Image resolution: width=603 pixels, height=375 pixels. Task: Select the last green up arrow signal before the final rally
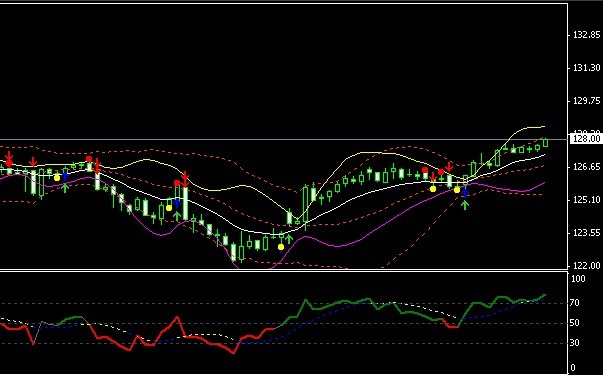click(465, 205)
